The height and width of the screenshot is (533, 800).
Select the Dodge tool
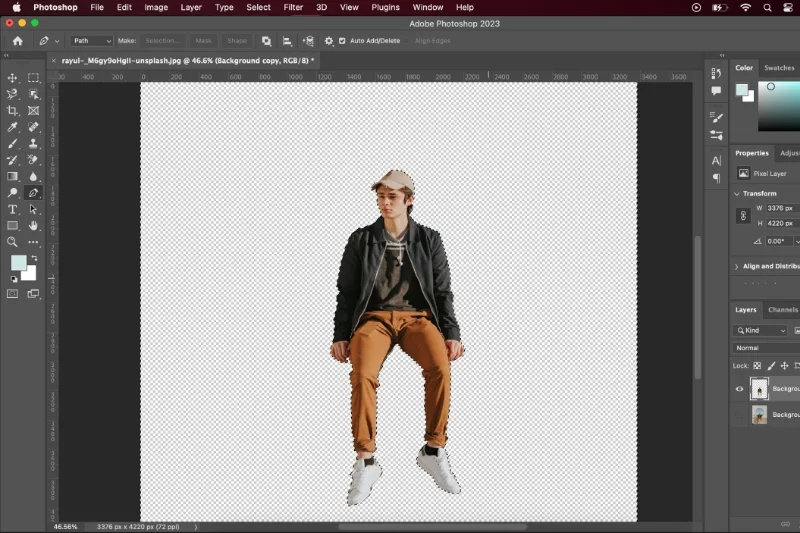12,193
